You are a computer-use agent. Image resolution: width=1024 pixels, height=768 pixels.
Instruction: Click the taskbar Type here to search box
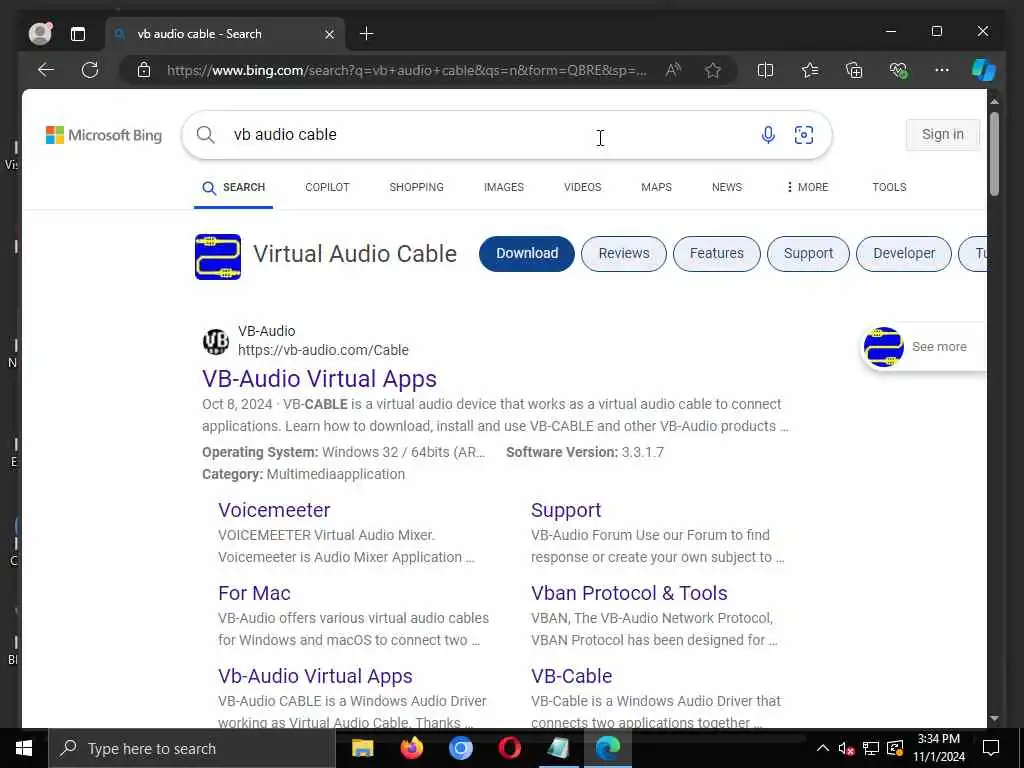pos(191,748)
